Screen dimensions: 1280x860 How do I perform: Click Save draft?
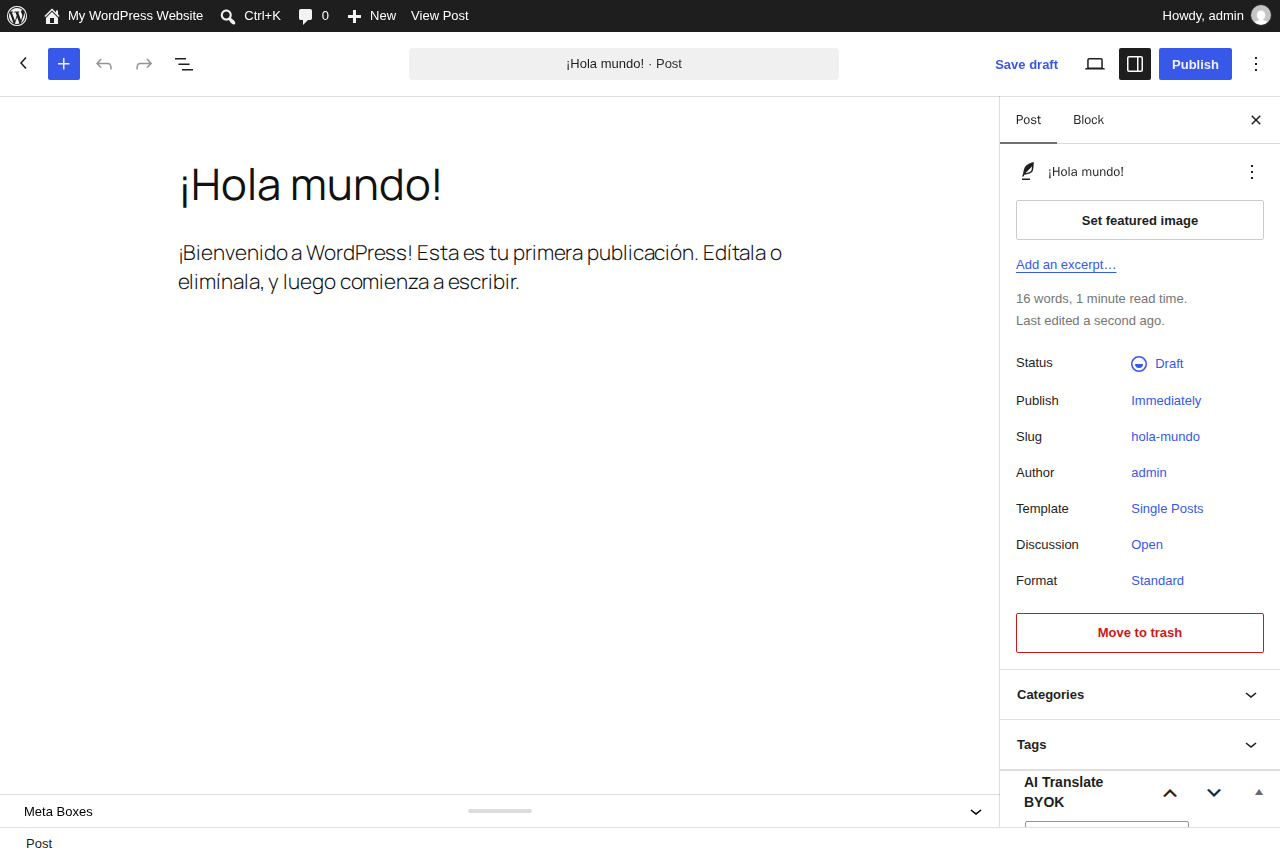tap(1026, 64)
